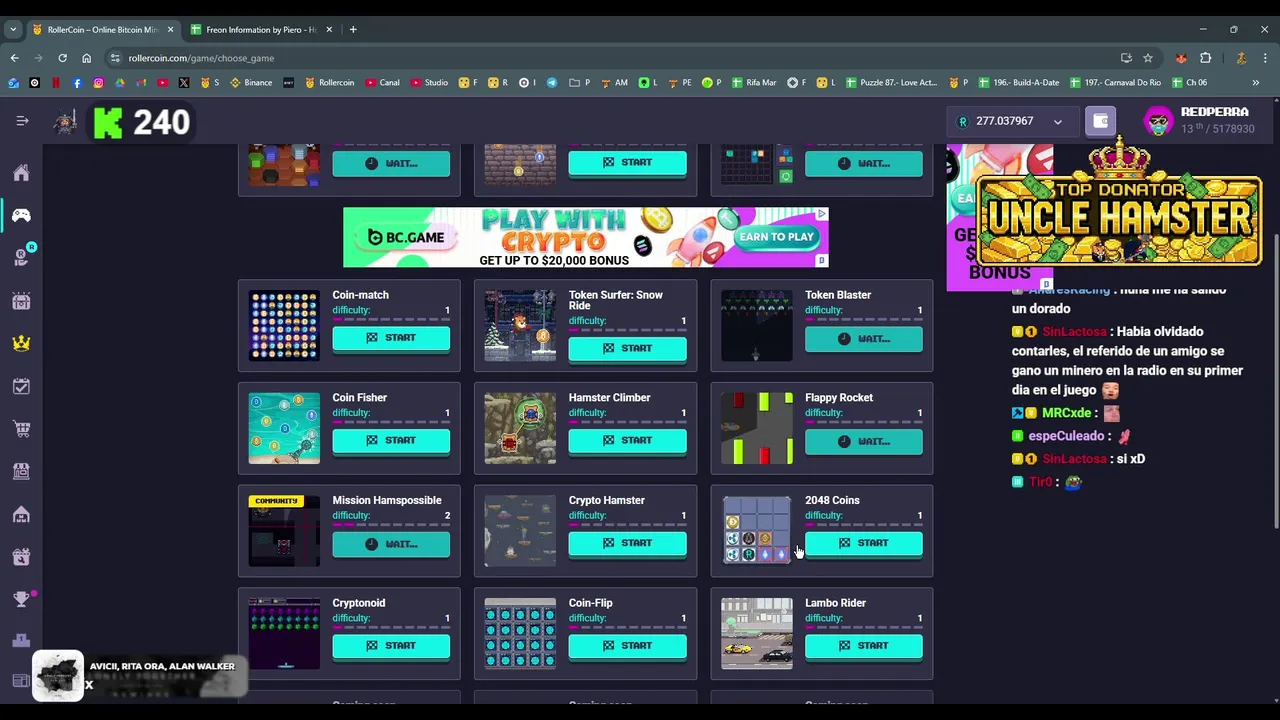Open the BC.GAME Earn to Play banner
Screen dimensions: 1280x720
coord(586,237)
